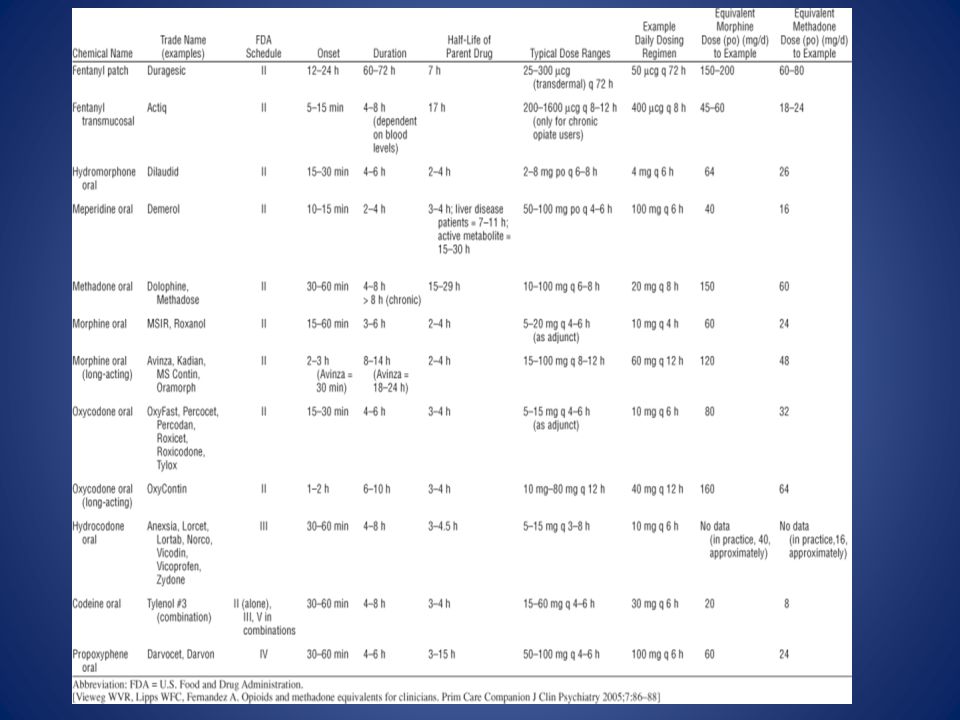
Task: Click the '3–15 h' half-life value
Action: [x=441, y=654]
